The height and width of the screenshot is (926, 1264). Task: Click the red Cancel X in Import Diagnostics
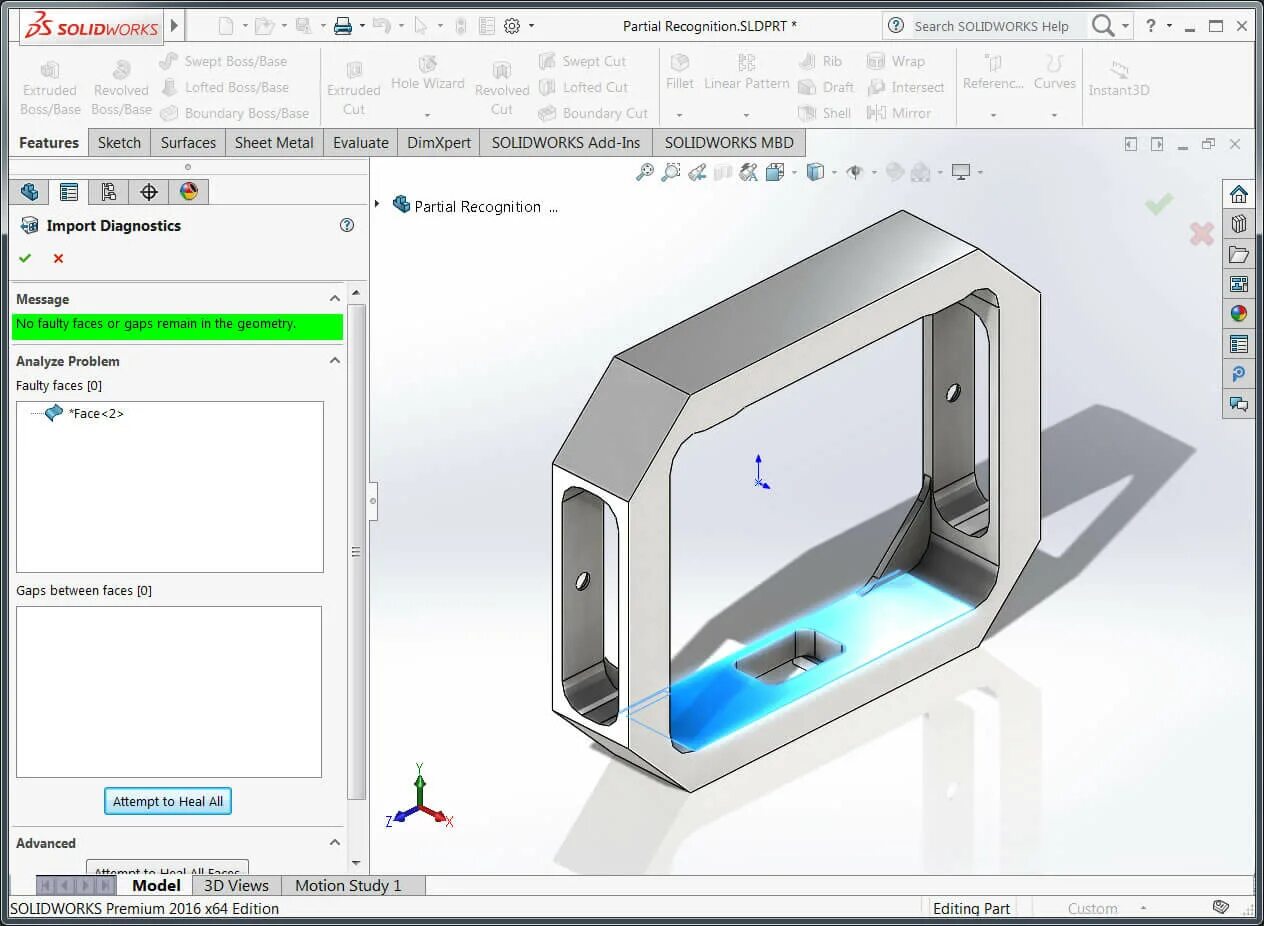pyautogui.click(x=58, y=258)
